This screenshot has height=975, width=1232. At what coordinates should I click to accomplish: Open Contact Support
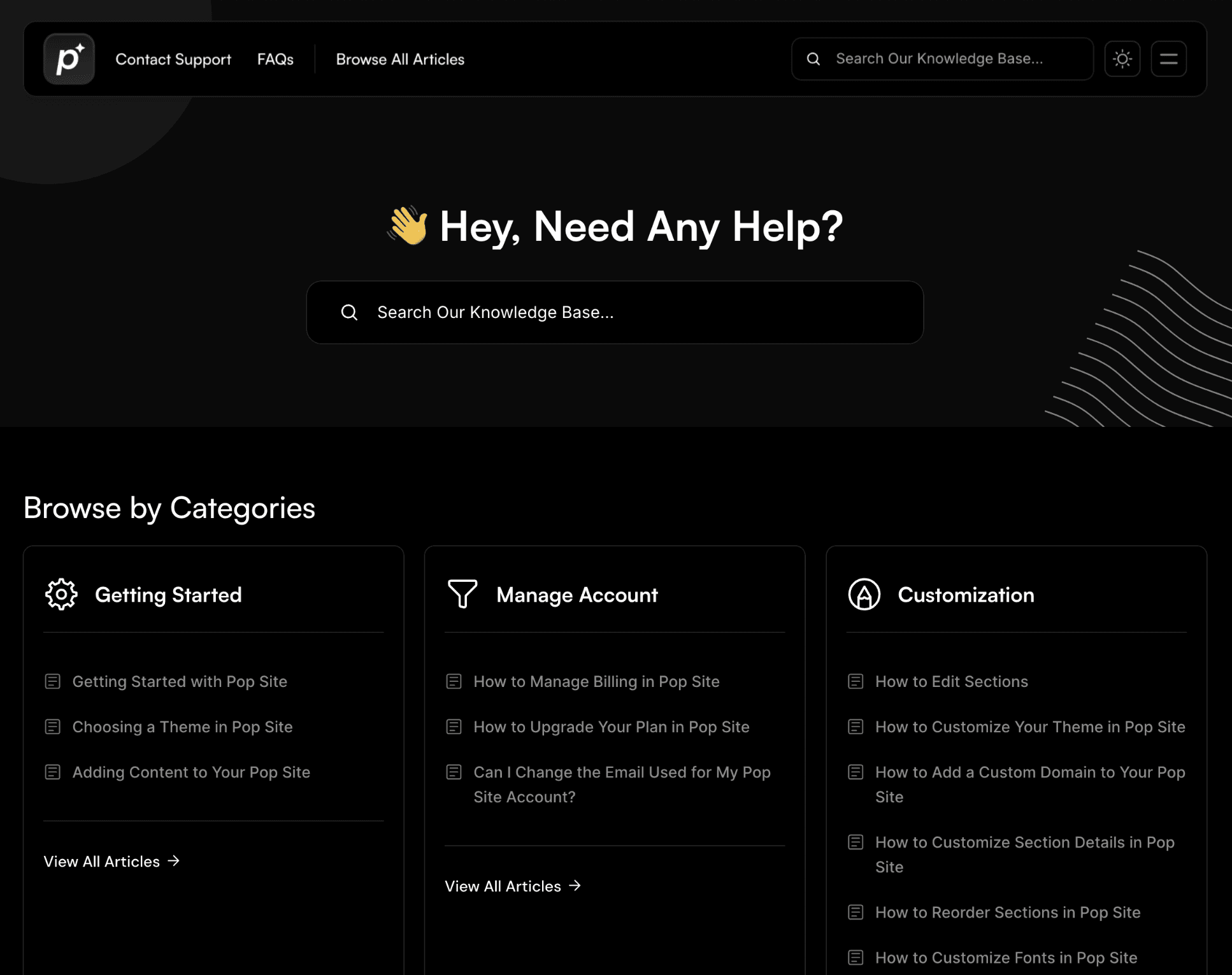(x=173, y=59)
